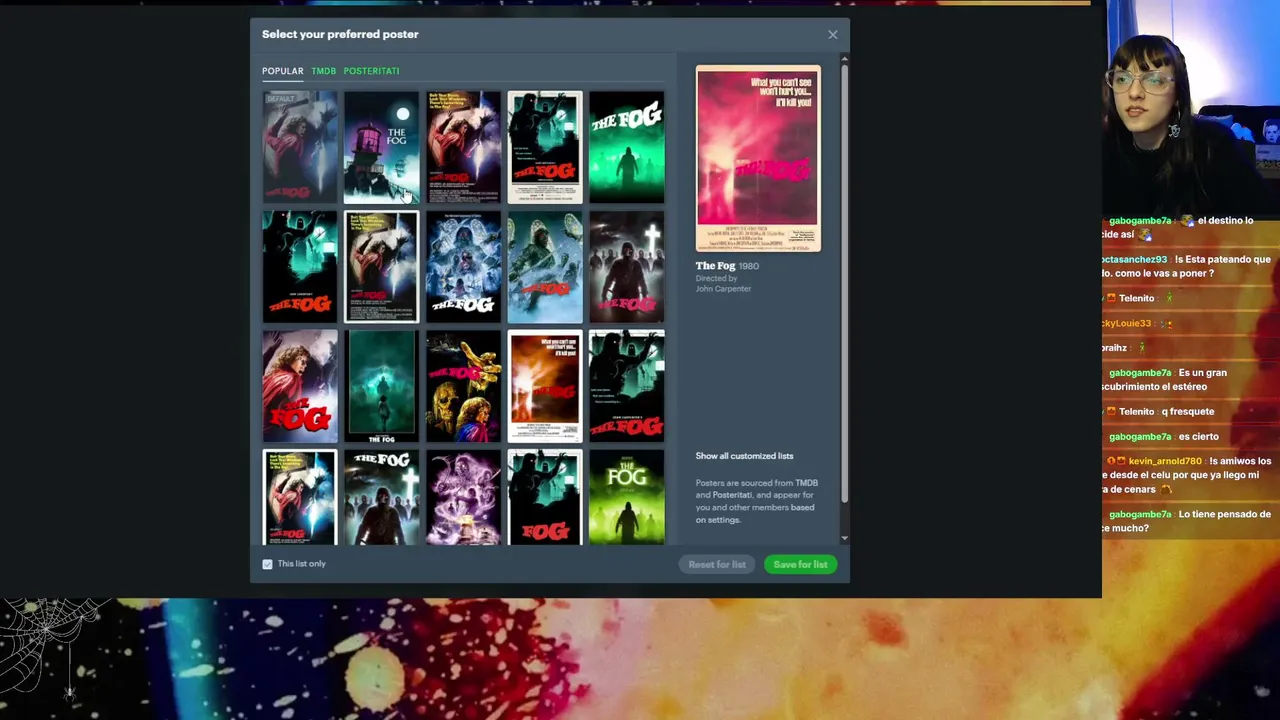Choose the white-bordered woman poster in the bottom row

(x=300, y=497)
